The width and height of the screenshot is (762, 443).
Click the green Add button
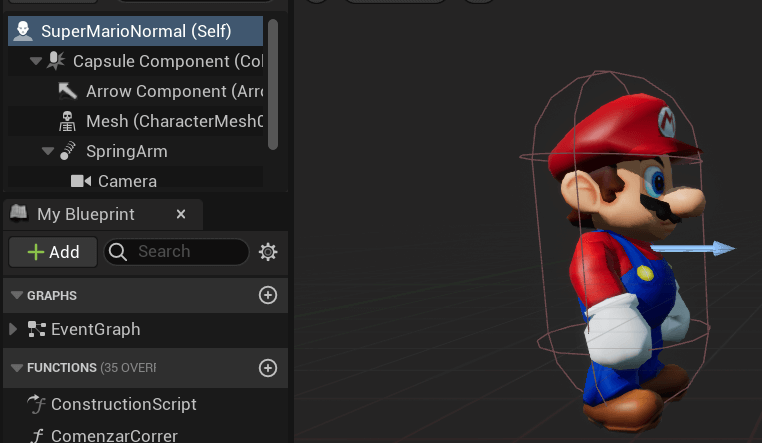[53, 252]
